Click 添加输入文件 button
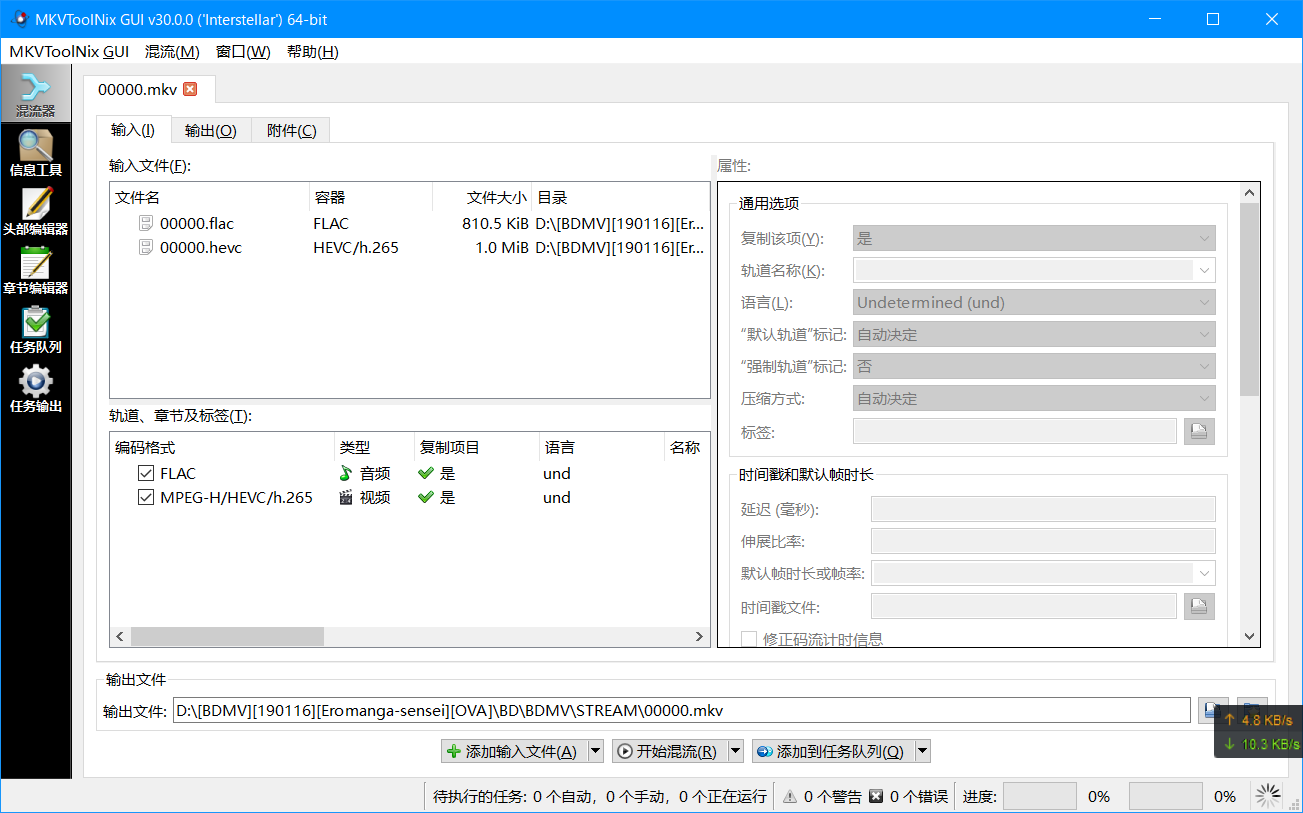 click(x=514, y=751)
